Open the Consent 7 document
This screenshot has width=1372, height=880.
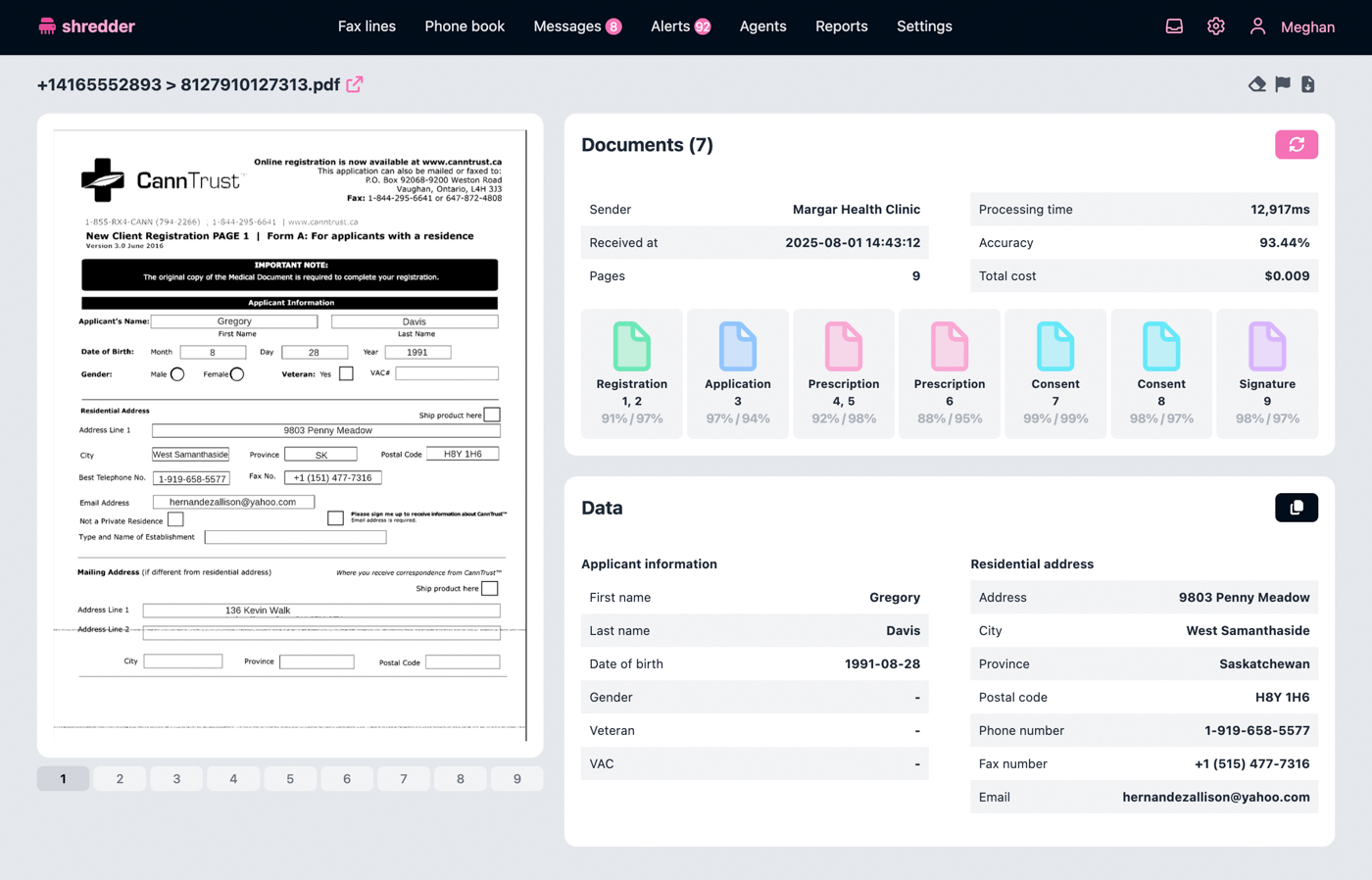[1054, 372]
